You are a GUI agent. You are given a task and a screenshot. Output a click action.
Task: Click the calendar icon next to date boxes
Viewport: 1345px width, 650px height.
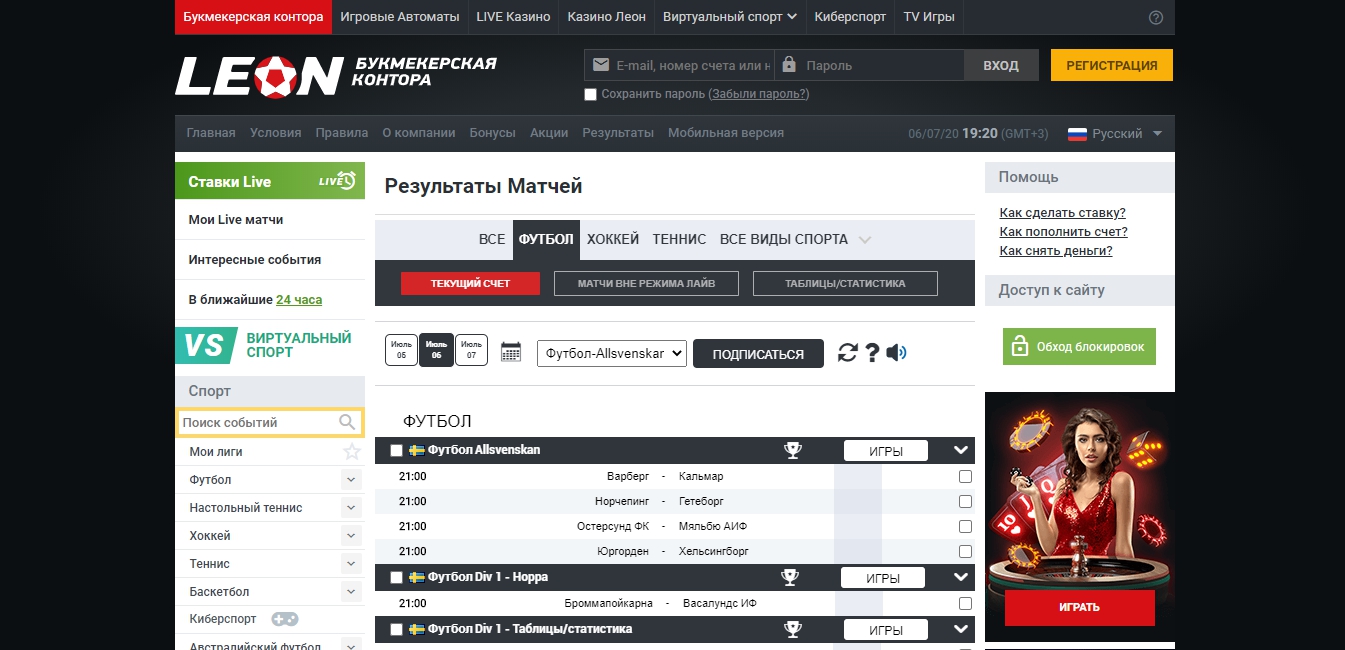point(511,352)
